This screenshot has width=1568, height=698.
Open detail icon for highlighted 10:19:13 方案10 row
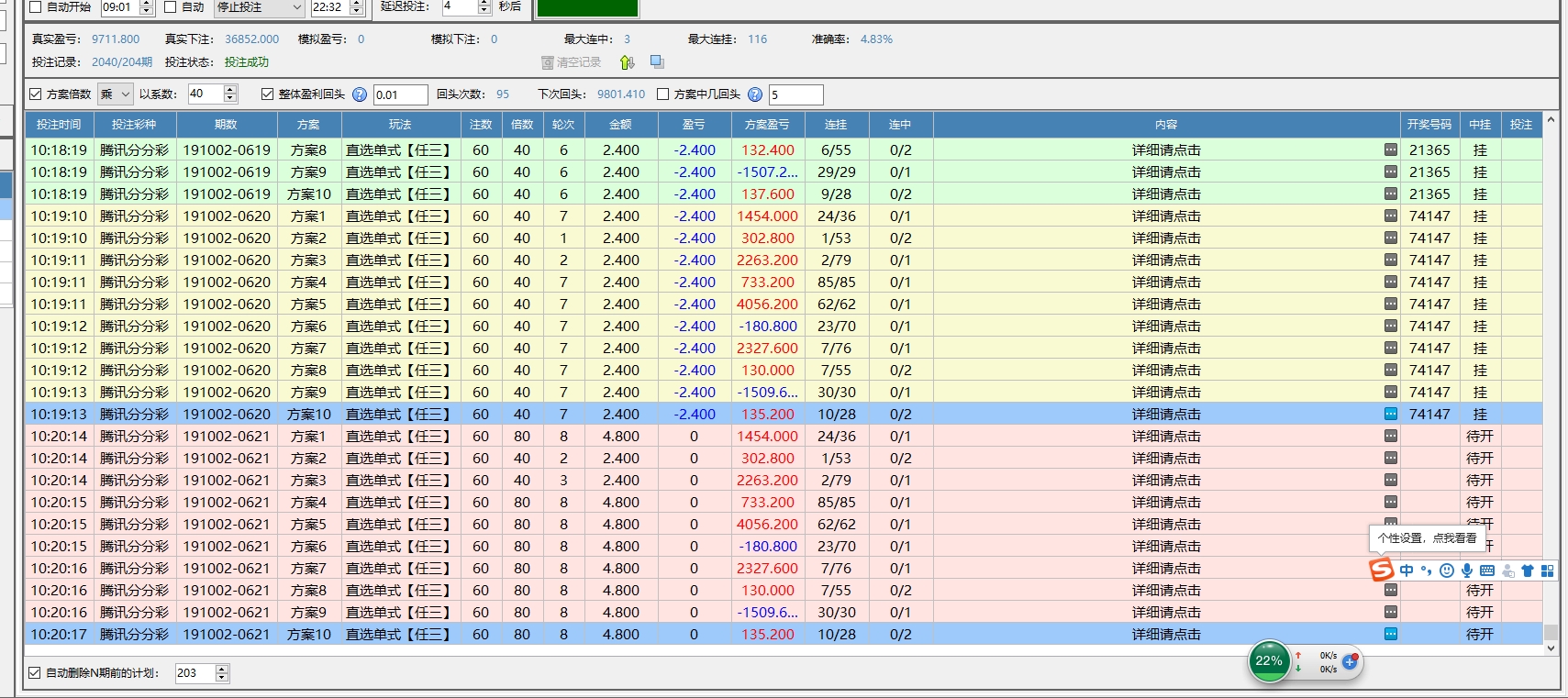pos(1391,414)
